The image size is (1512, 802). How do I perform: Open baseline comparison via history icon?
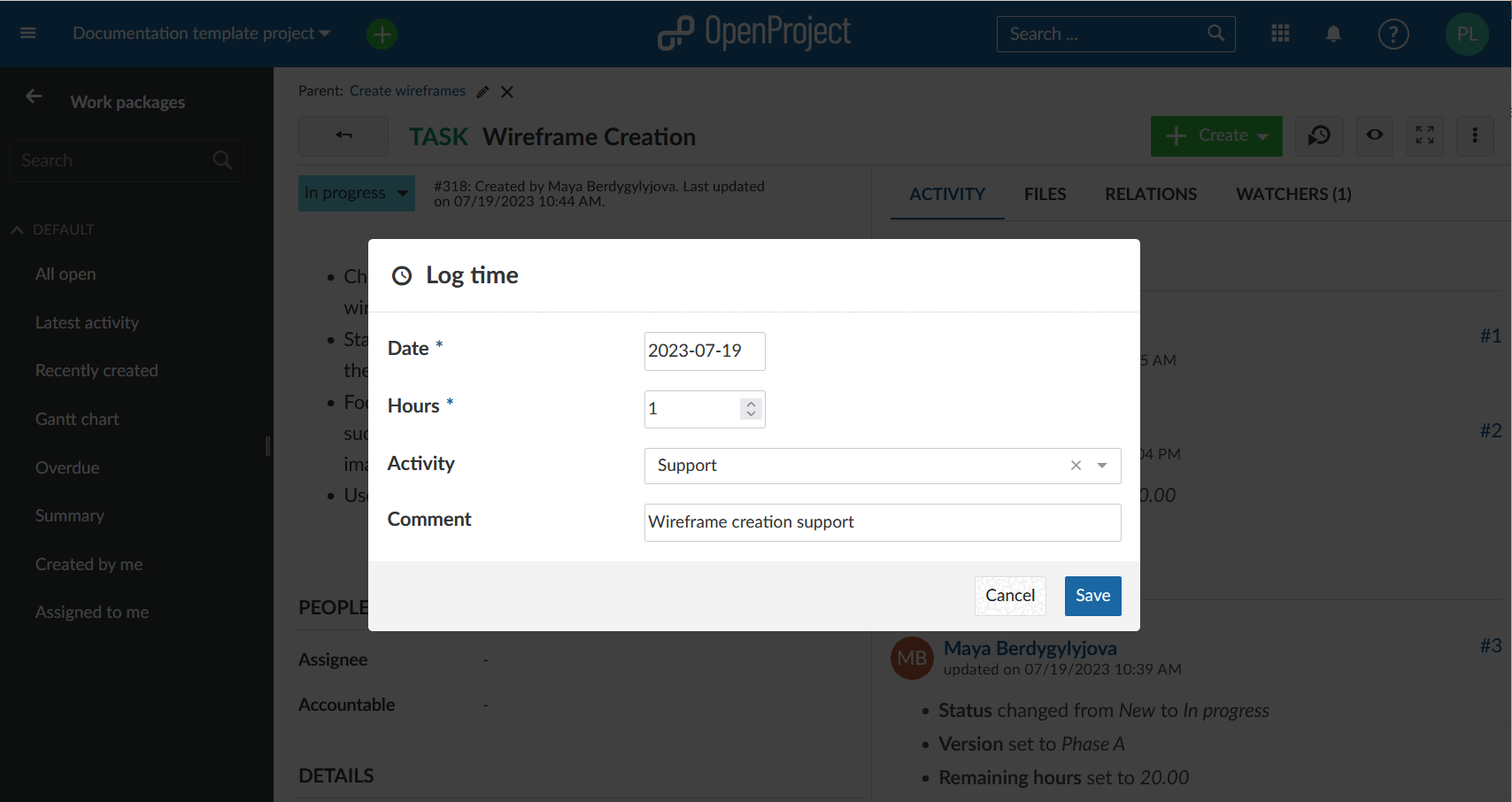1319,135
